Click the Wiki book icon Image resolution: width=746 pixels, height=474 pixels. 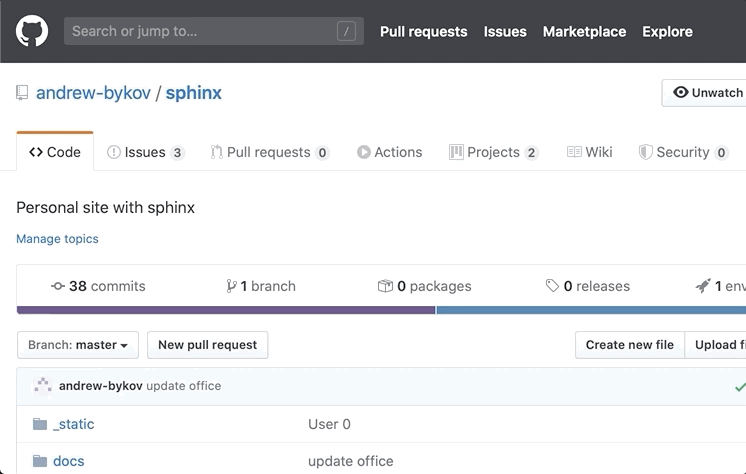pos(574,152)
